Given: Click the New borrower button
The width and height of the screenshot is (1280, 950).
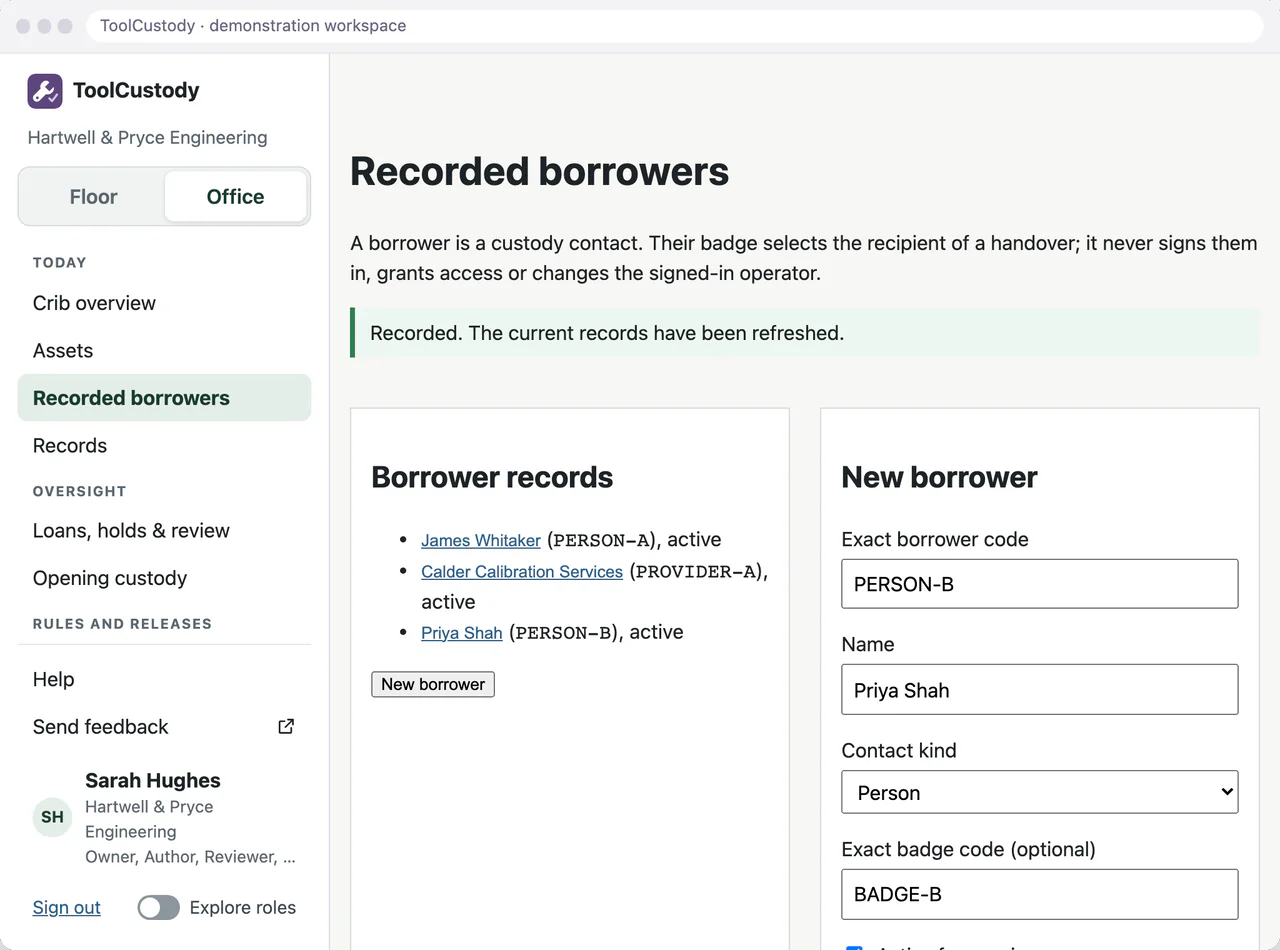Looking at the screenshot, I should coord(433,685).
